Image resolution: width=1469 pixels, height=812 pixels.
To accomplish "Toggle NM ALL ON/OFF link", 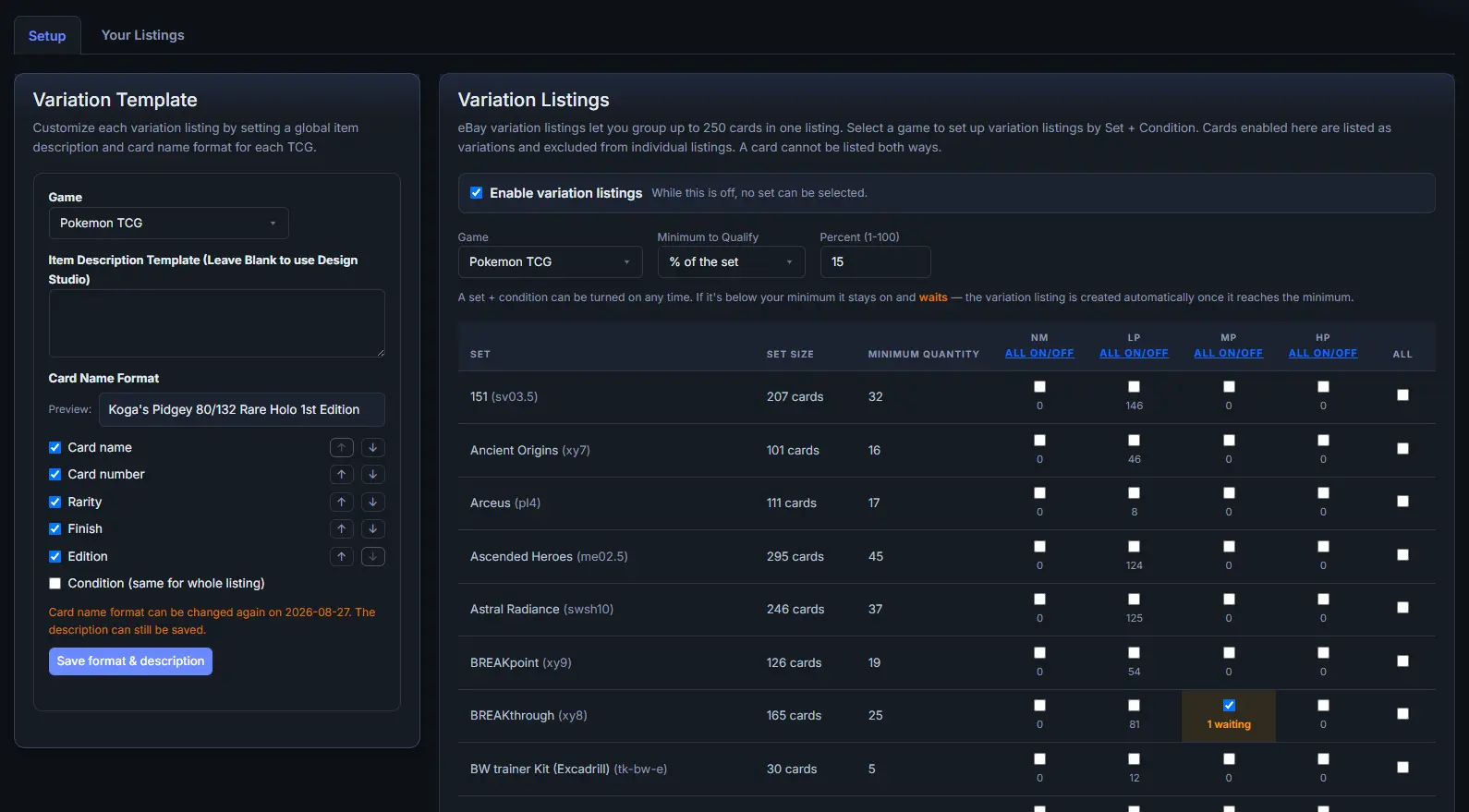I will 1039,354.
